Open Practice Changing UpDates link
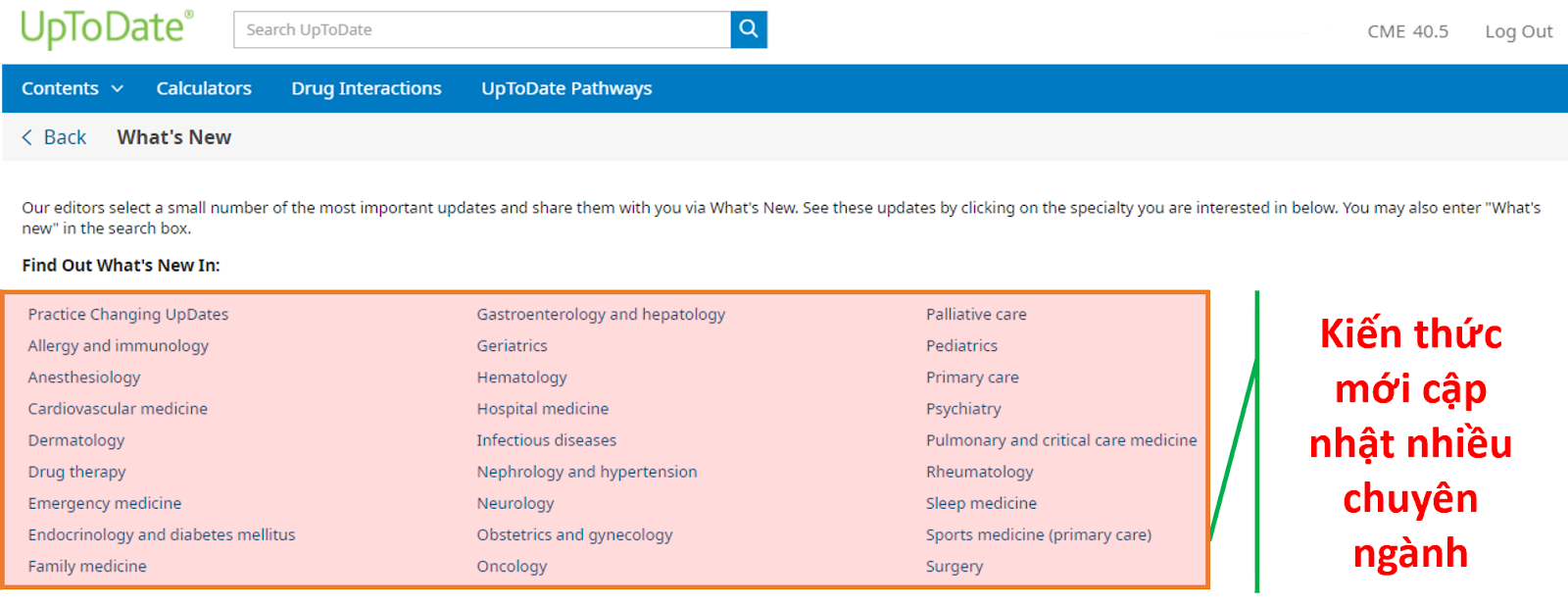Screen dimensions: 1568x606 pyautogui.click(x=128, y=314)
